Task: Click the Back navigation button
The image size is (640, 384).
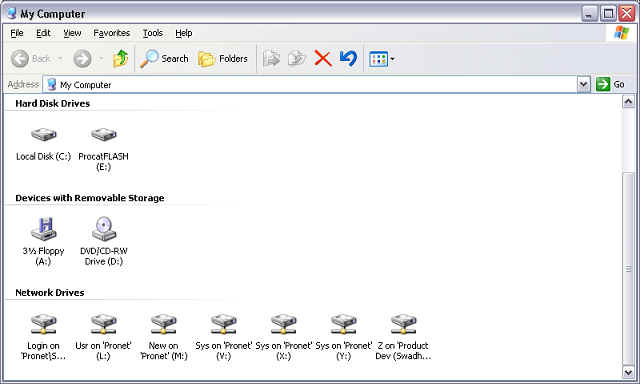Action: pos(31,59)
